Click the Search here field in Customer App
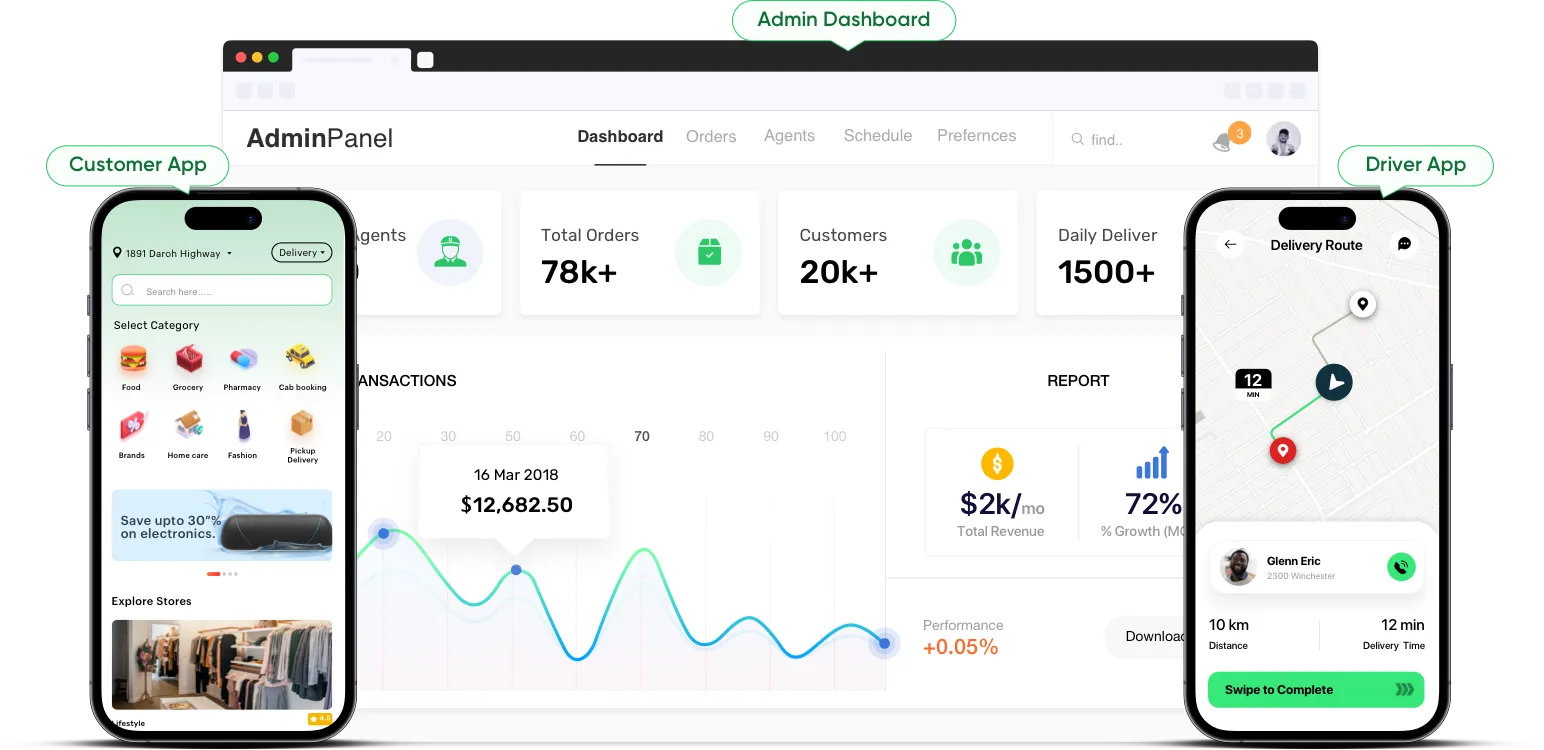This screenshot has width=1544, height=750. (222, 291)
